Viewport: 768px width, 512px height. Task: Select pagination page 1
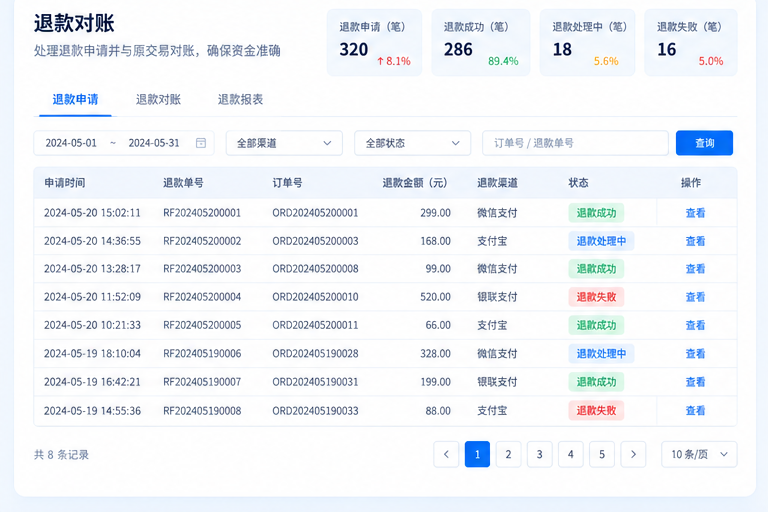pos(478,454)
